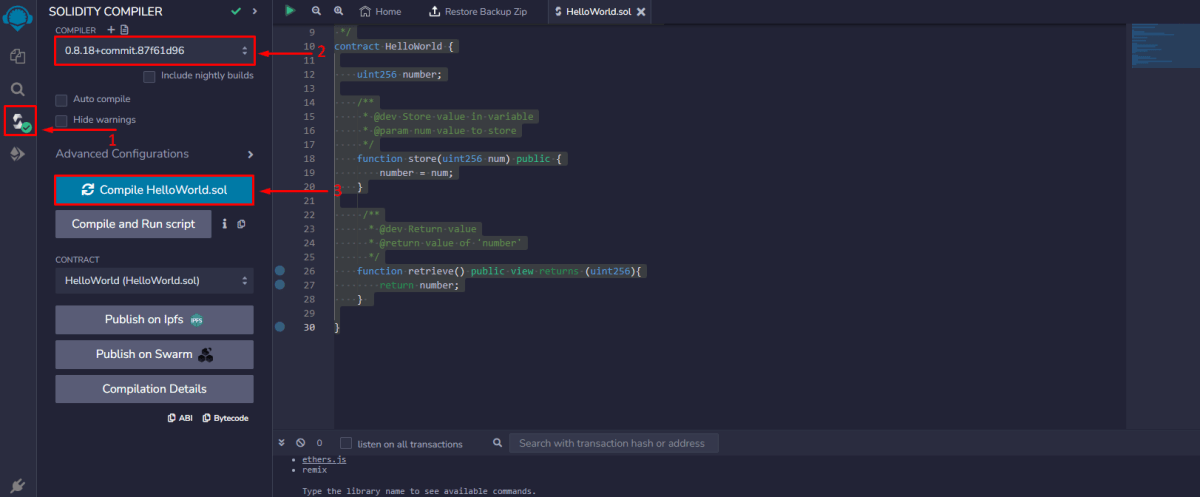
Task: Click 'Type the library name' terminal text
Action: coord(419,491)
